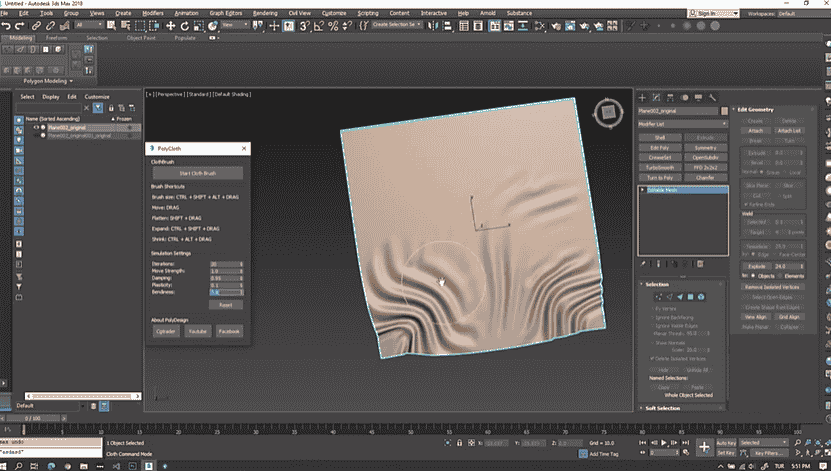The image size is (831, 471).
Task: Click the filter funnel icon in Scene Explorer
Action: click(x=97, y=107)
